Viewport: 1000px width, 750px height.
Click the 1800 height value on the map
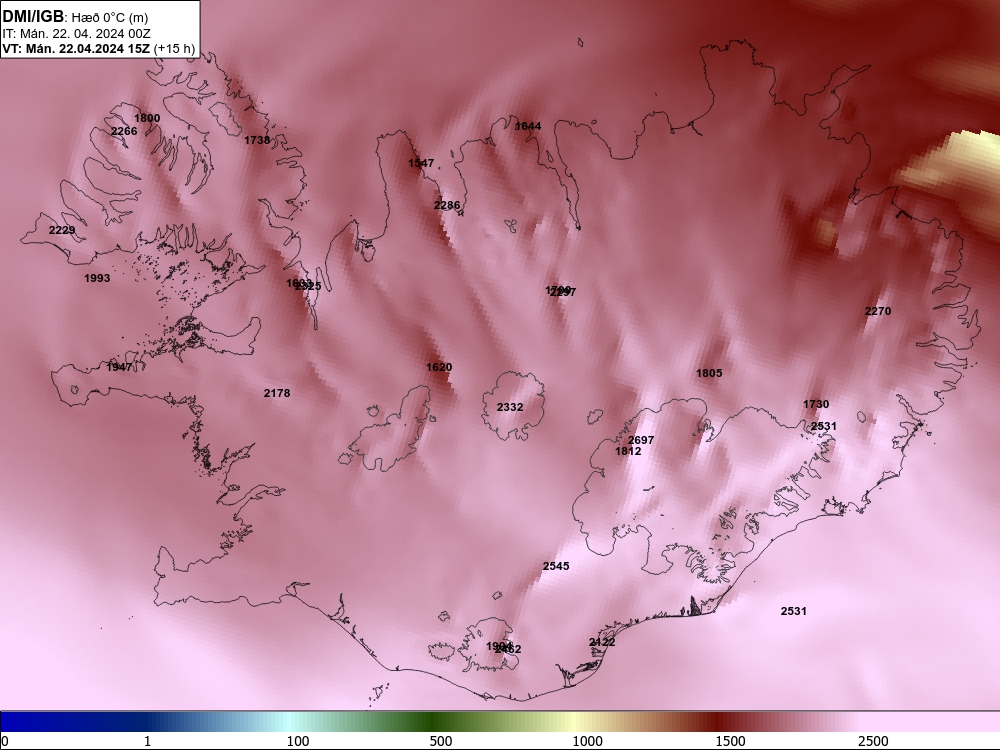[147, 118]
